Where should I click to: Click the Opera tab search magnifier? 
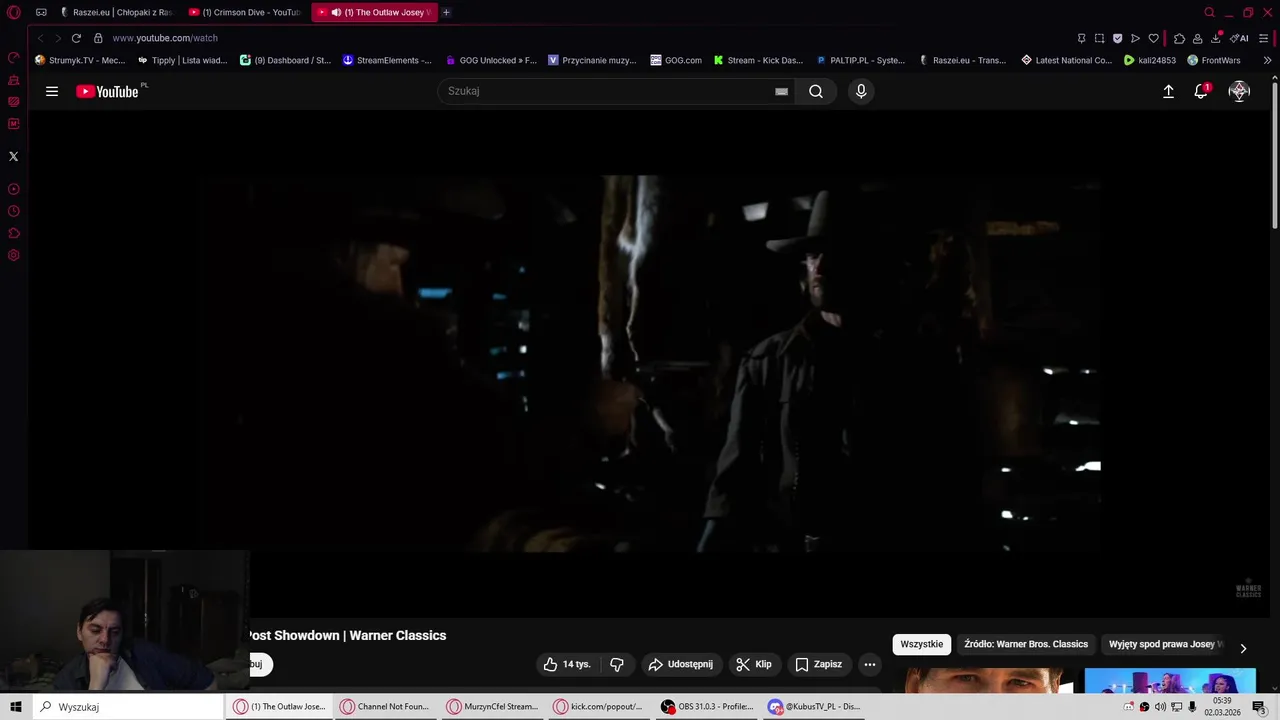tap(1209, 12)
